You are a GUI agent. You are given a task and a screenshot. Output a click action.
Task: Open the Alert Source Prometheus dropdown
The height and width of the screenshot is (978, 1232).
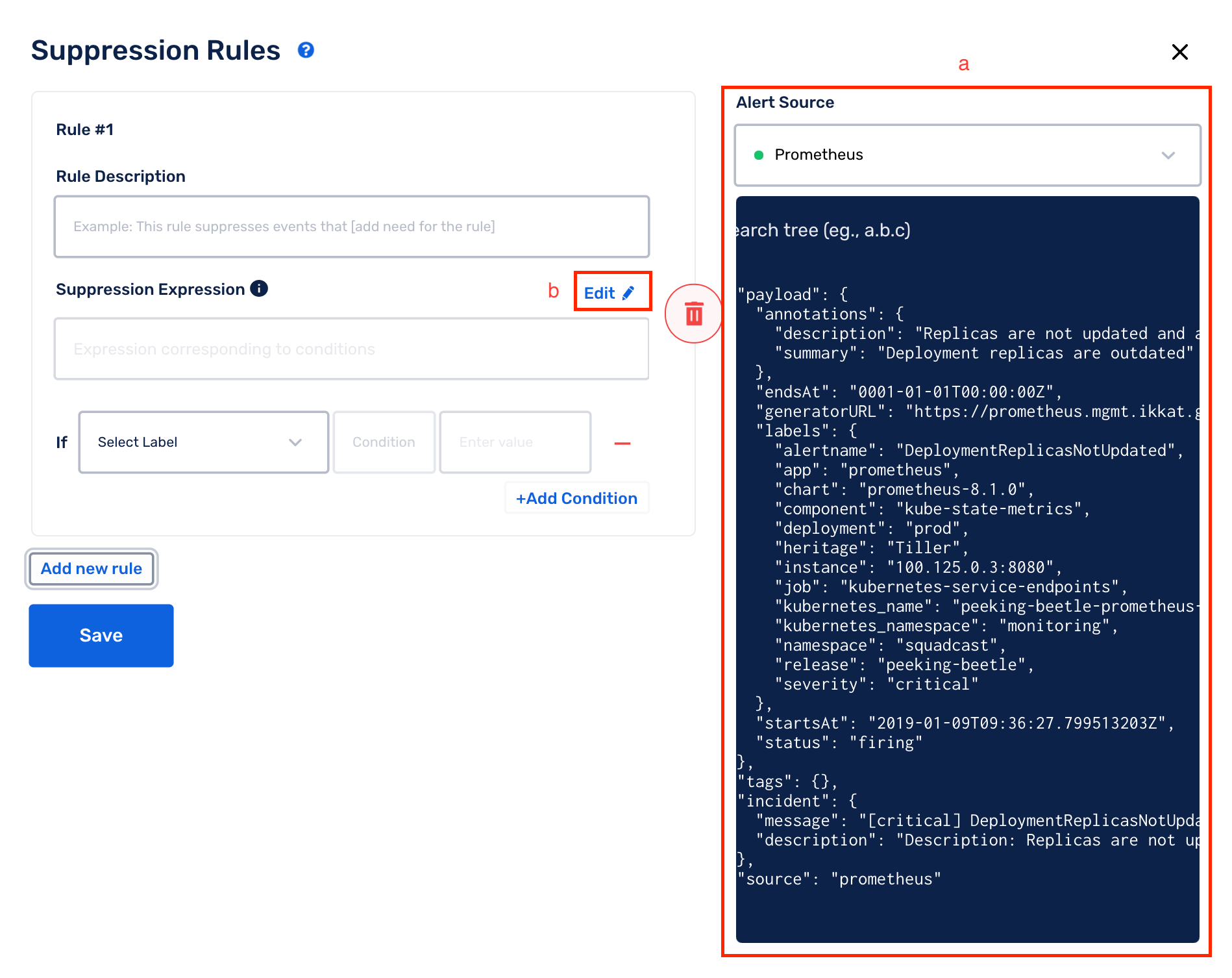[967, 155]
